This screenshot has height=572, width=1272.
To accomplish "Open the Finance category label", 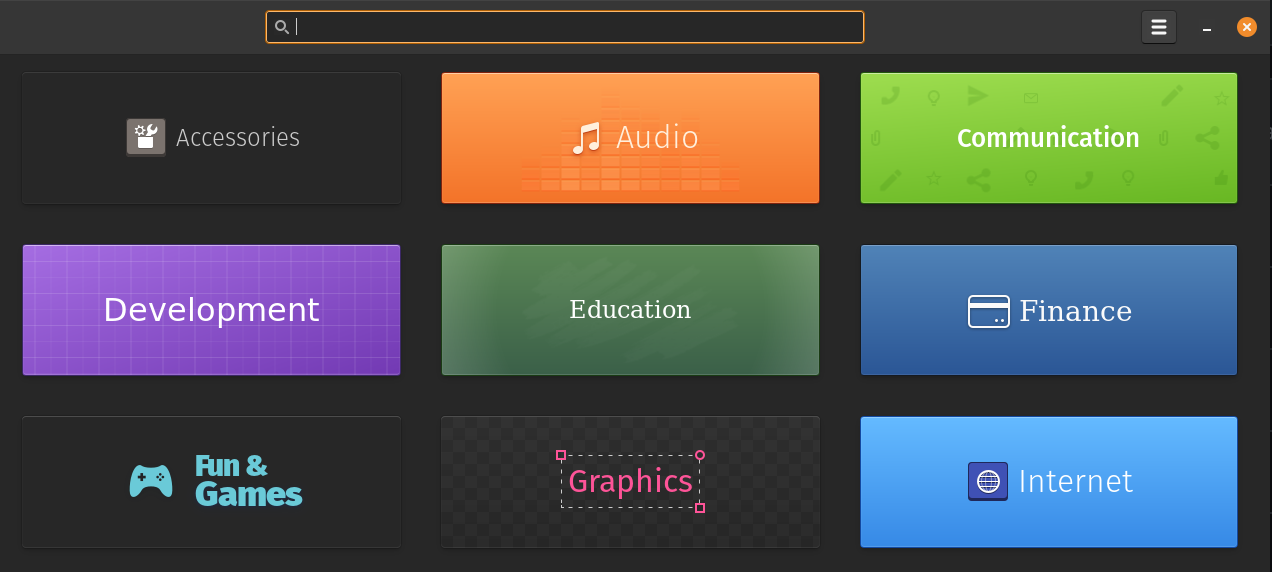I will coord(1075,311).
